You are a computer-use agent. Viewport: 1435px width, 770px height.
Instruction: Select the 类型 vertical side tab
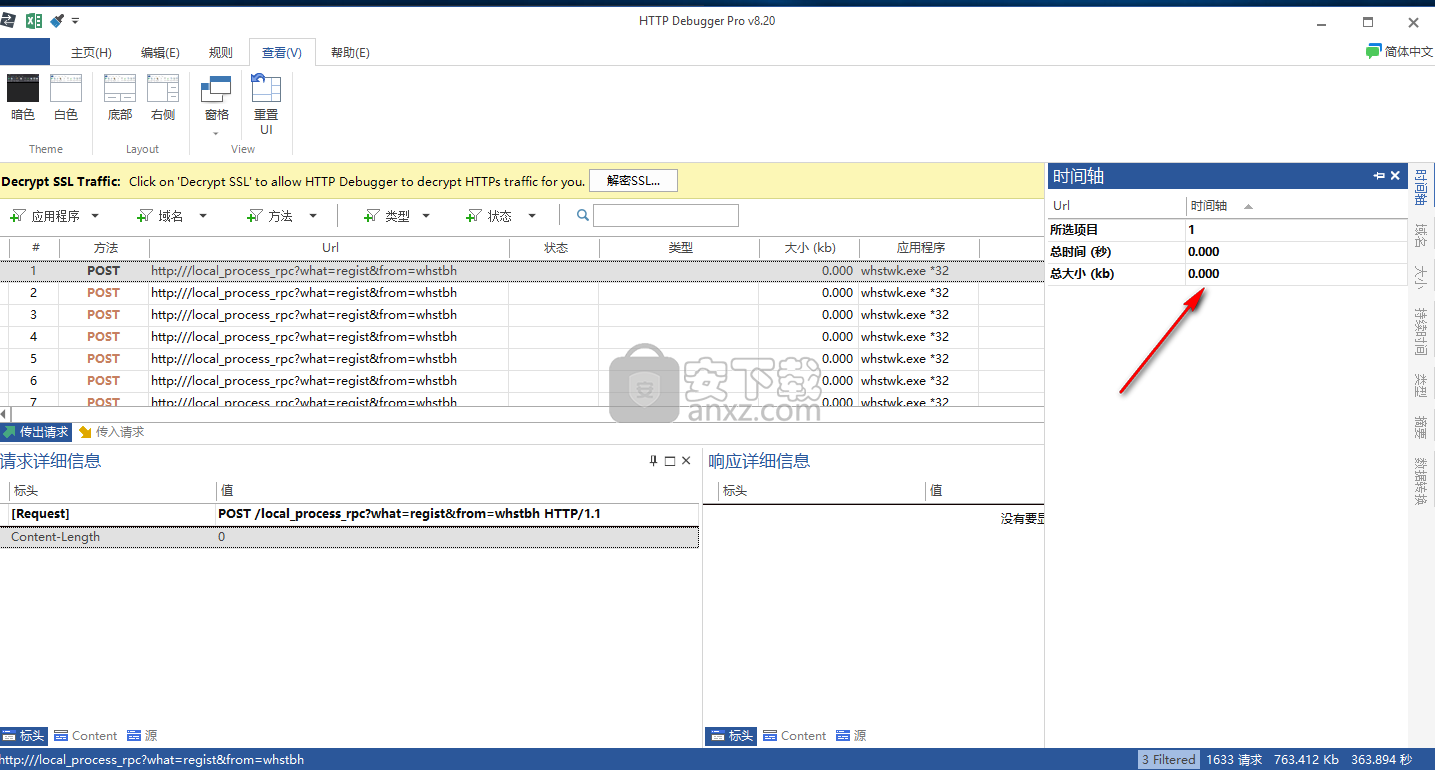tap(1421, 384)
